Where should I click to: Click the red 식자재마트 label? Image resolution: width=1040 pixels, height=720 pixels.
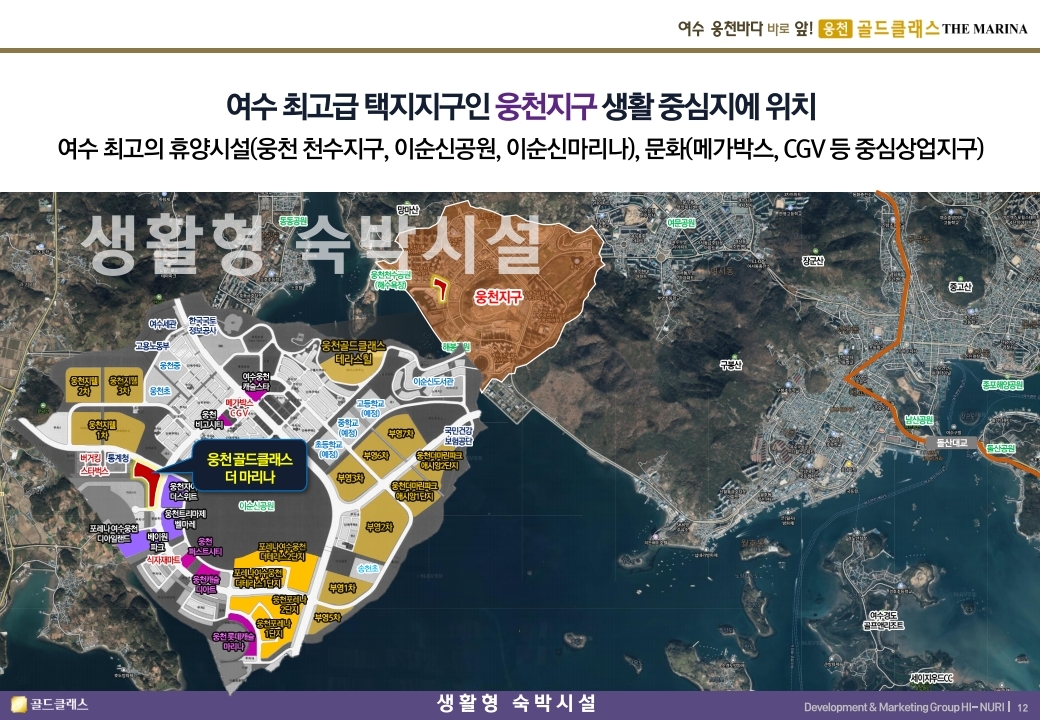[x=163, y=560]
